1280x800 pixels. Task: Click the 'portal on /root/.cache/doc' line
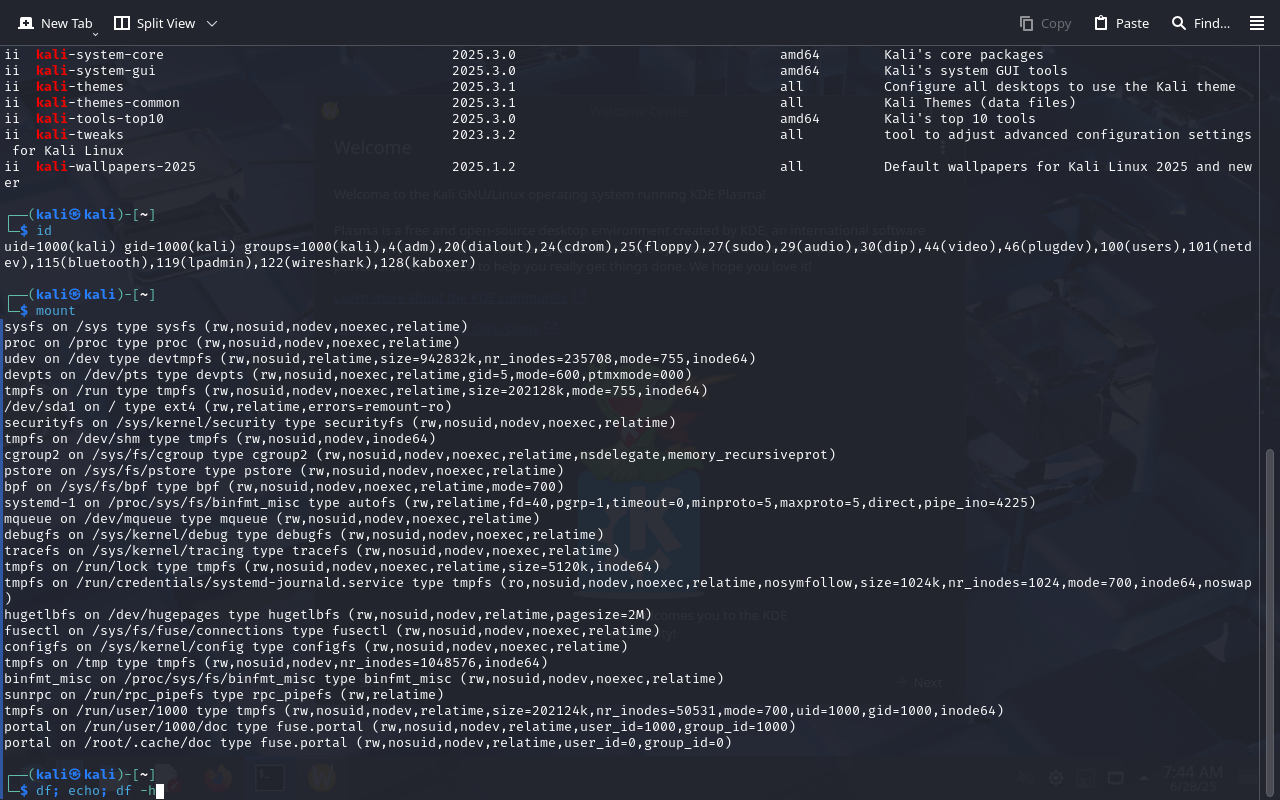(368, 743)
